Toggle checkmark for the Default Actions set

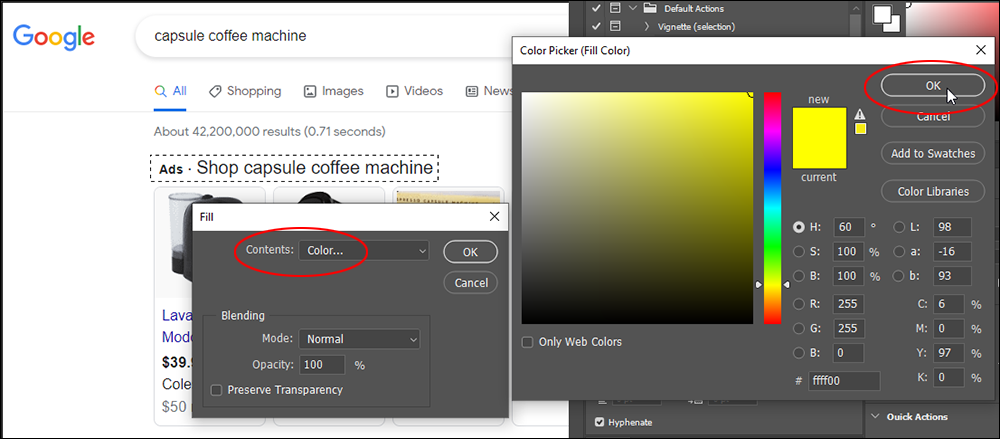tap(596, 8)
